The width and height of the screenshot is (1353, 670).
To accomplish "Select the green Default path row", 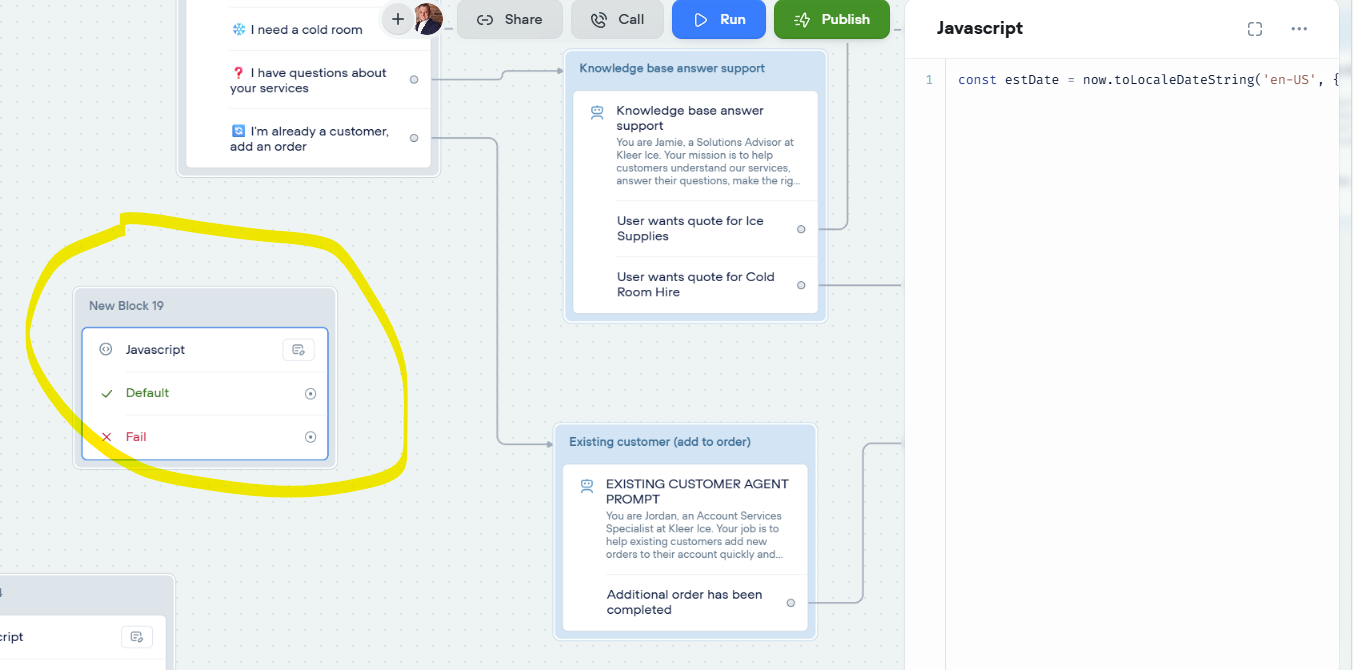I will pos(205,393).
